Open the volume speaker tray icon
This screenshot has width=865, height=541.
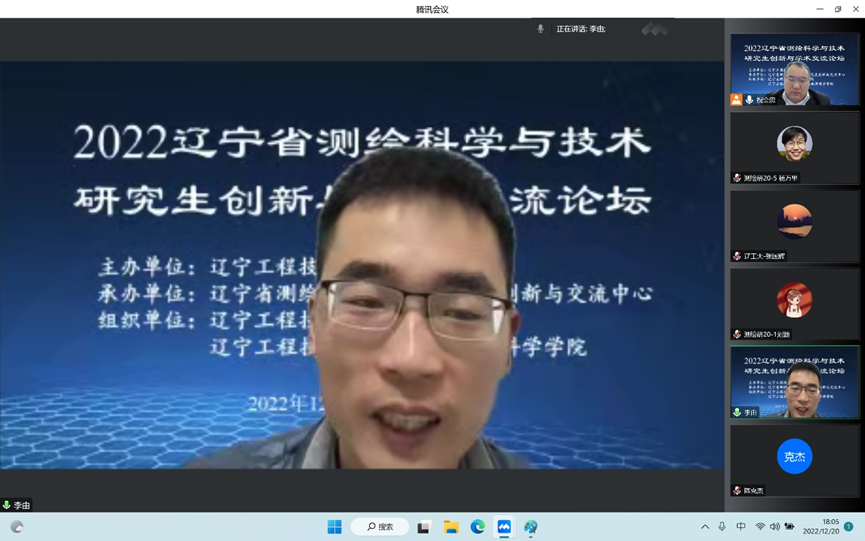[775, 527]
